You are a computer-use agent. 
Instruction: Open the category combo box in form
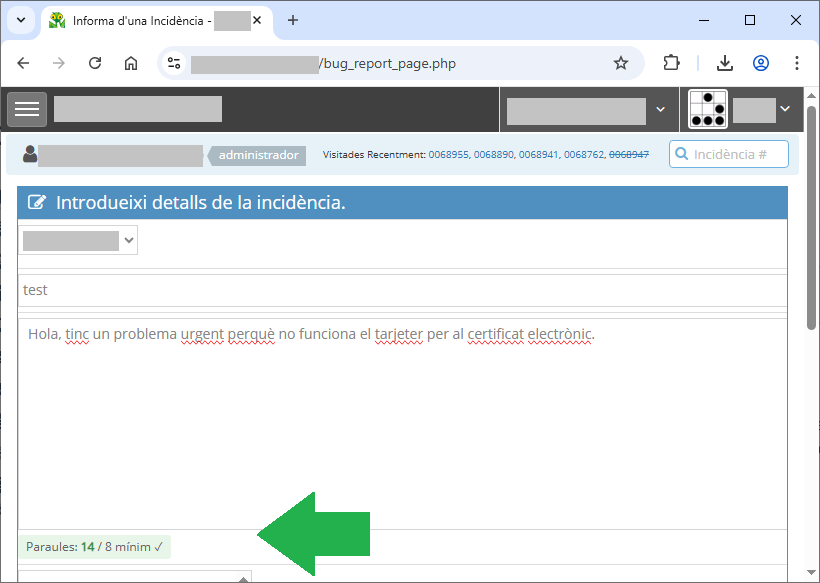pyautogui.click(x=78, y=240)
